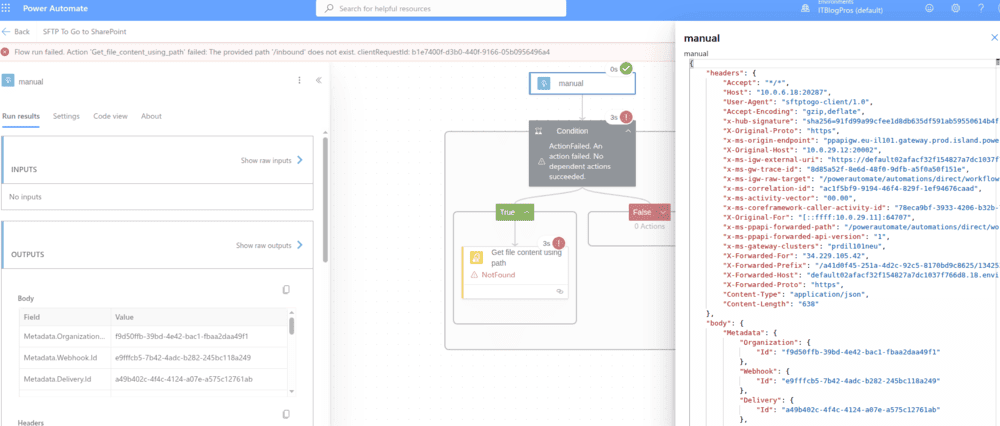1000x426 pixels.
Task: Click the manual trigger icon in left panel
Action: [x=8, y=81]
